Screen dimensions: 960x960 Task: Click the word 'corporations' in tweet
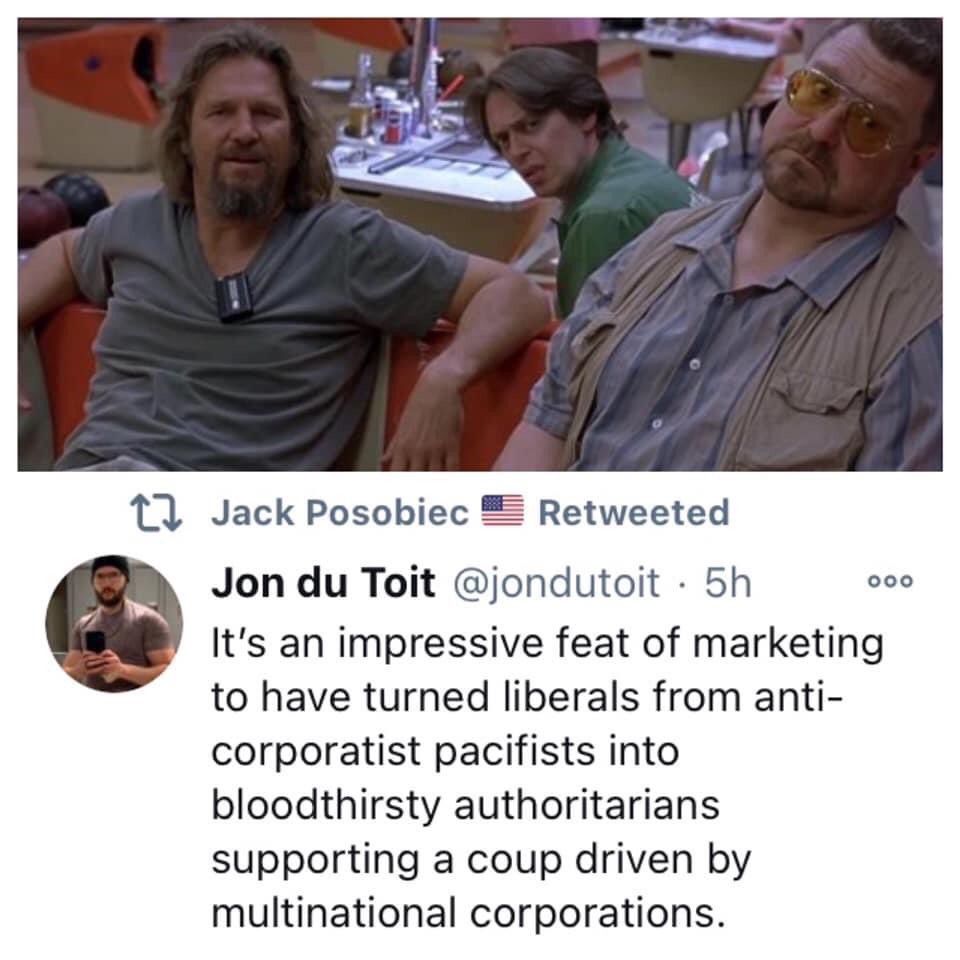click(592, 914)
